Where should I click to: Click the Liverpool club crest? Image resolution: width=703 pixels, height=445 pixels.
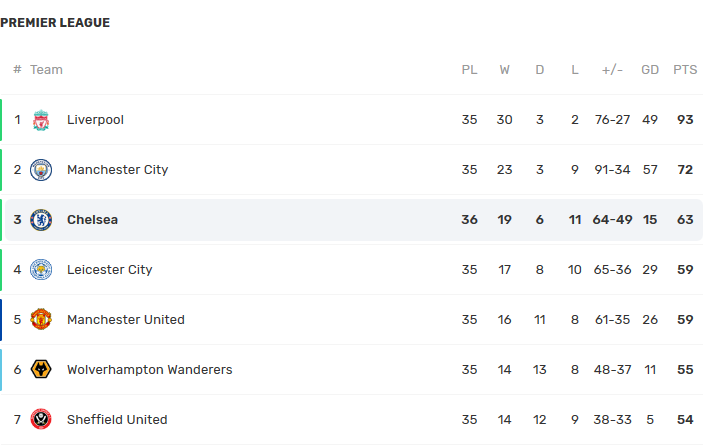tap(41, 120)
